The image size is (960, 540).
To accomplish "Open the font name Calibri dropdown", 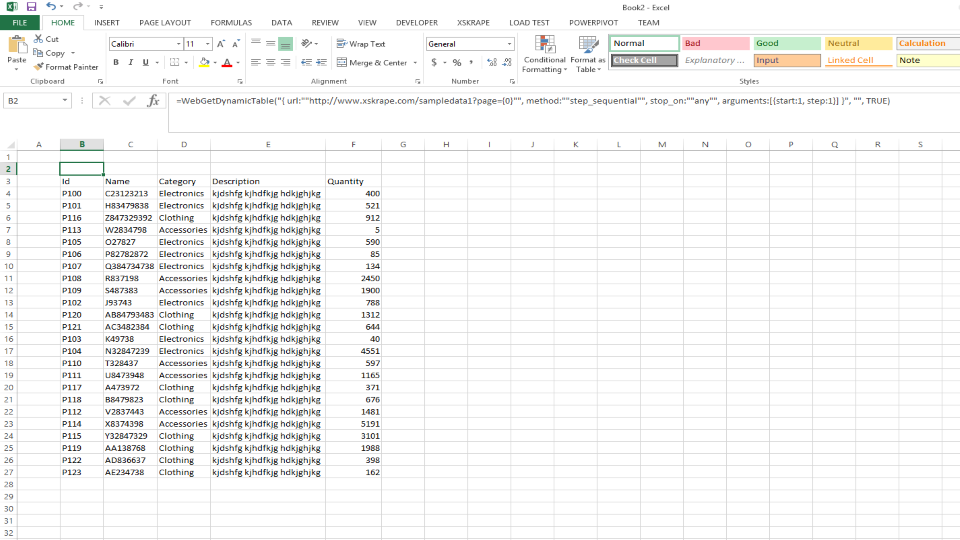I will 178,44.
